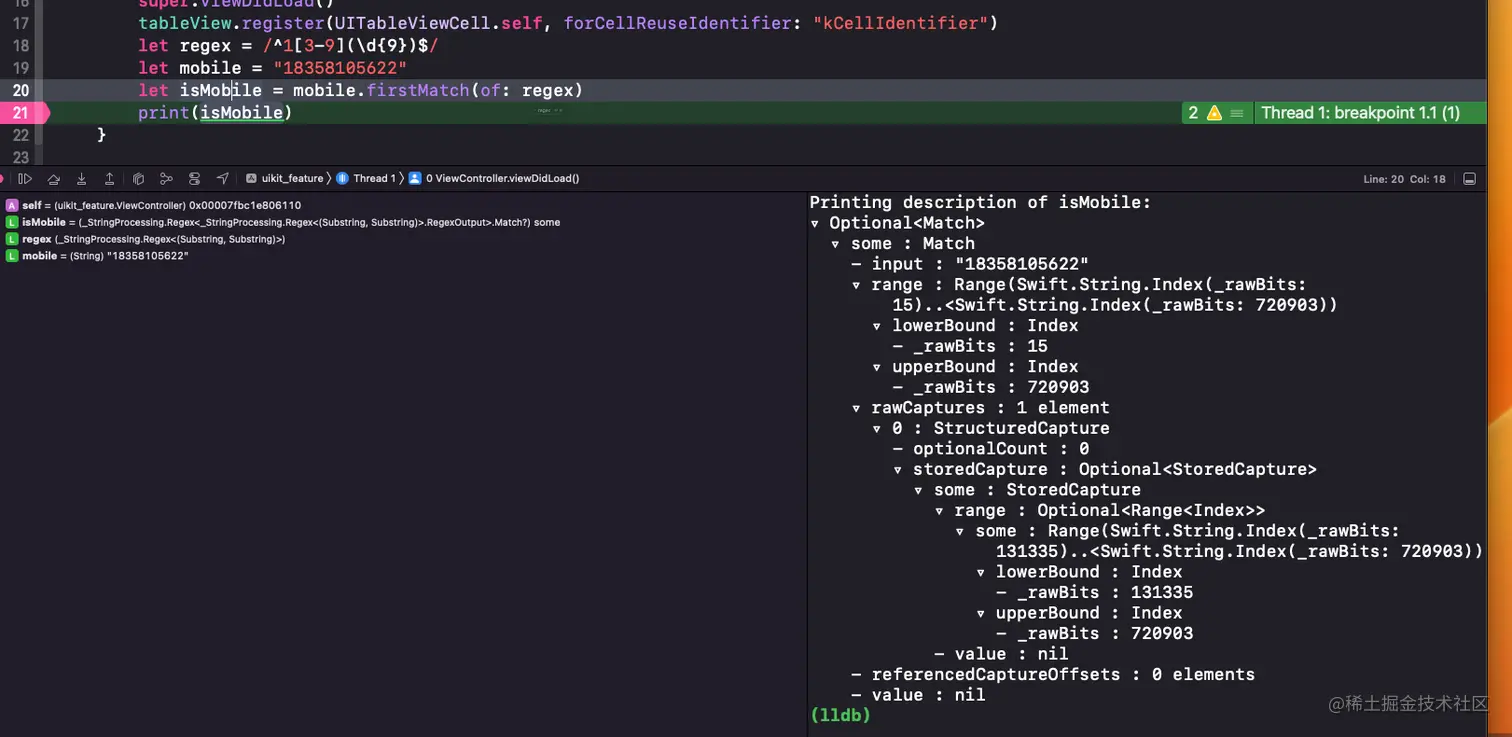Click the Thread 1: breakpoint 1.1 annotation
1512x737 pixels.
pyautogui.click(x=1360, y=113)
